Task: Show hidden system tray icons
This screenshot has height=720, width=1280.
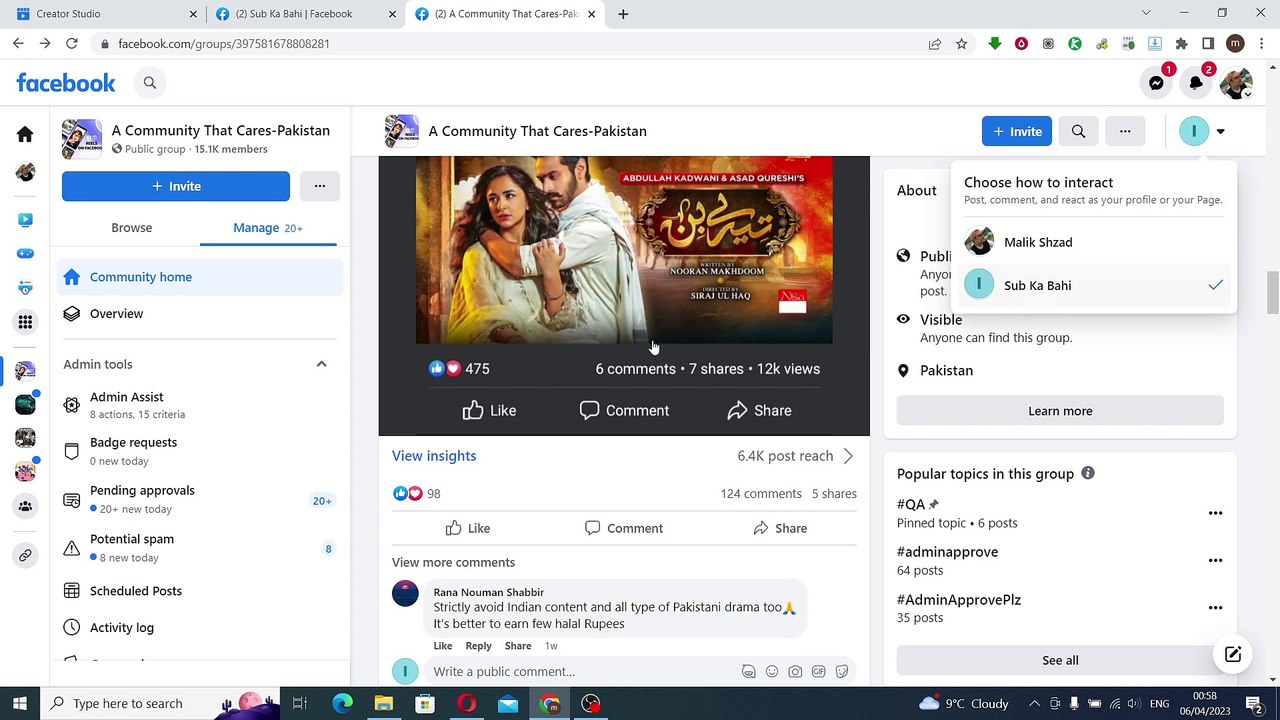Action: 1034,703
